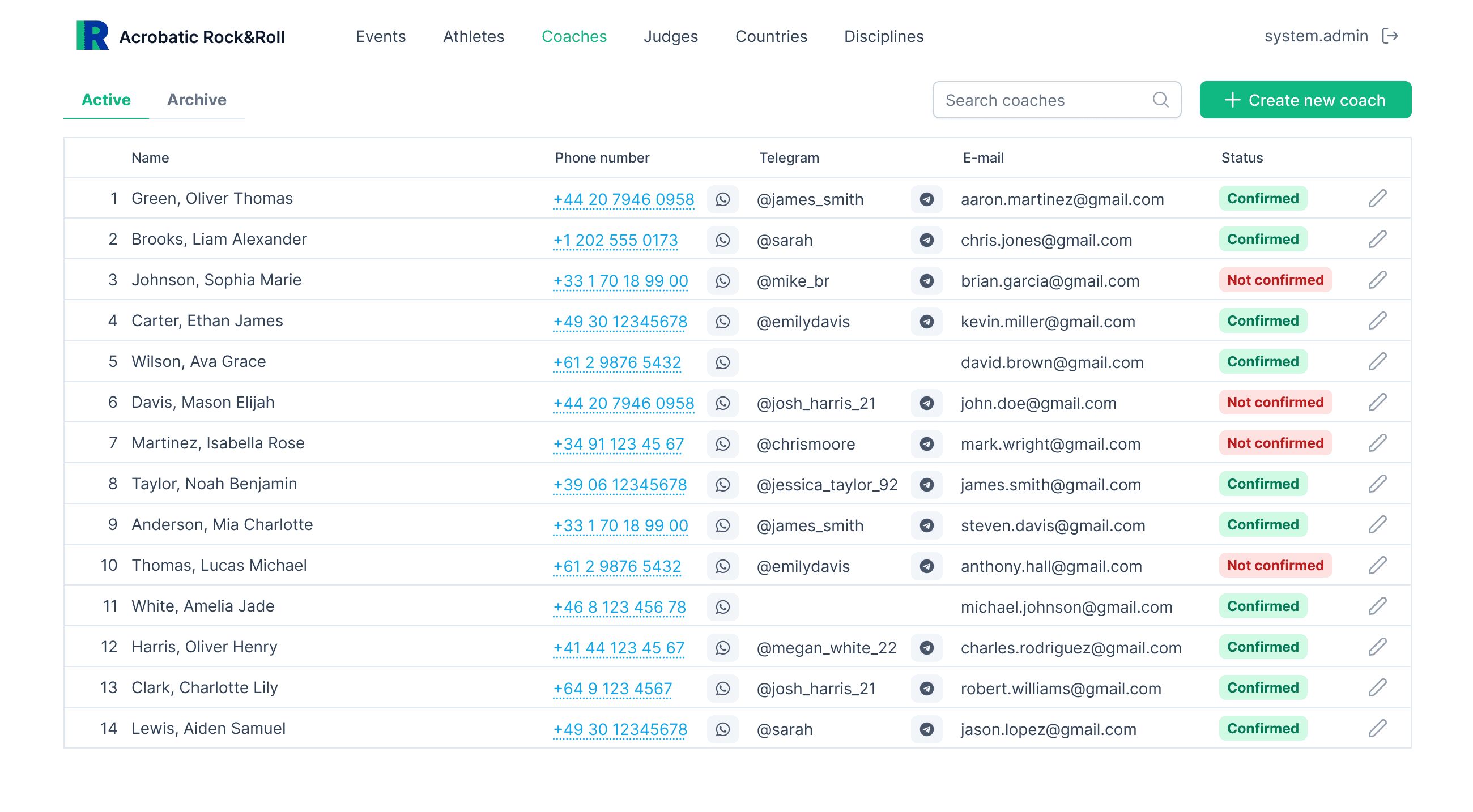Viewport: 1473px width, 812px height.
Task: Click Create new coach button
Action: (x=1305, y=100)
